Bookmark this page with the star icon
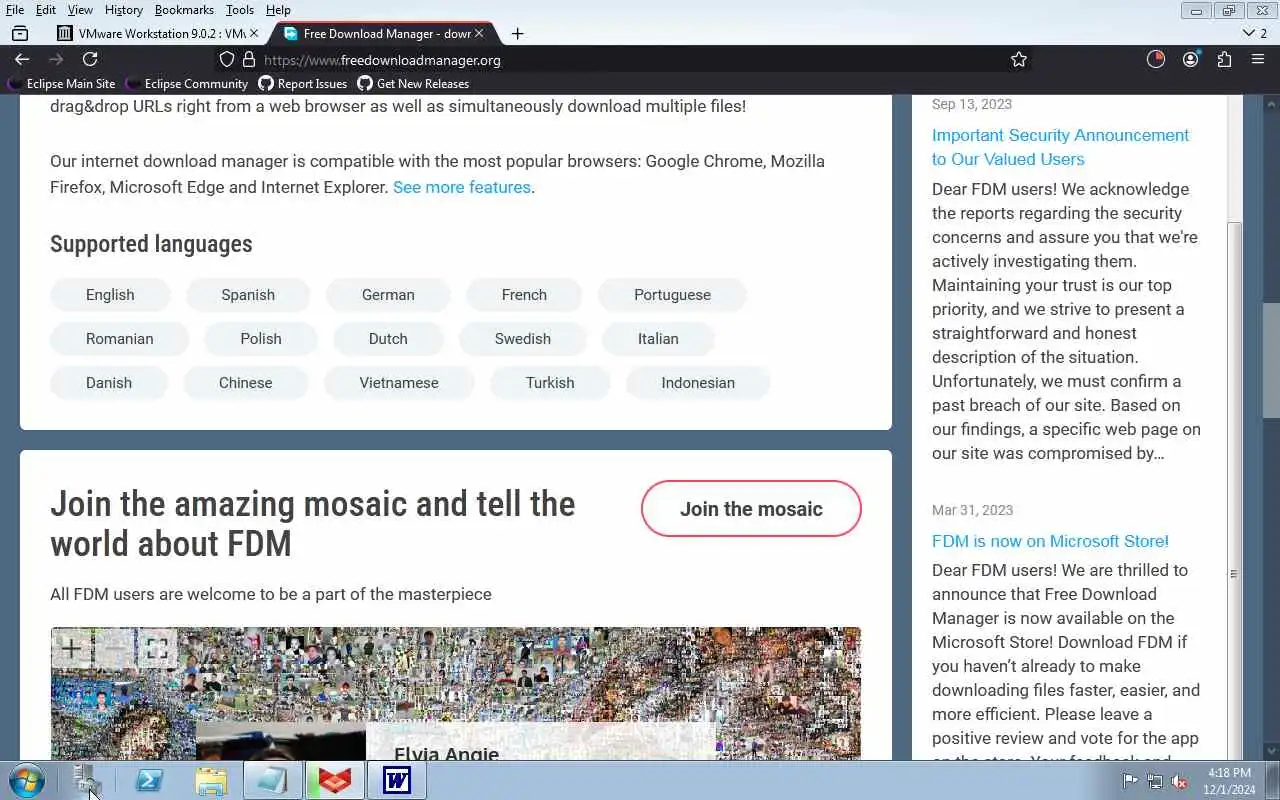1280x800 pixels. [1019, 60]
